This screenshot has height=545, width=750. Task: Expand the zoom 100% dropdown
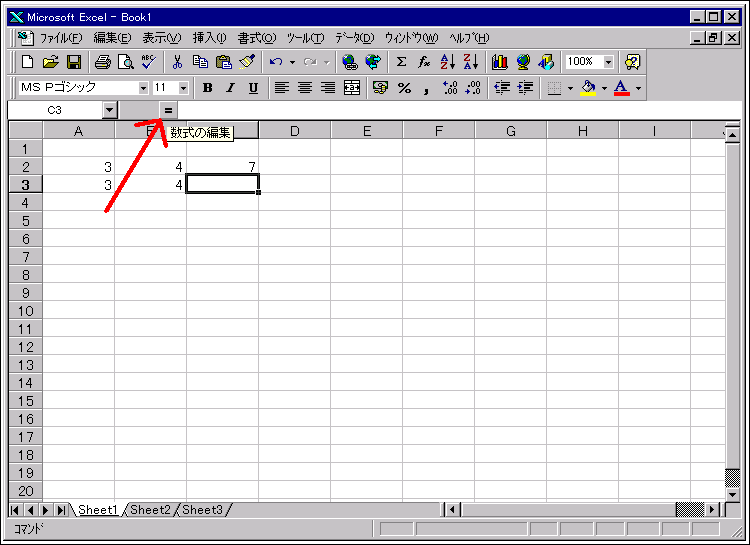point(608,62)
